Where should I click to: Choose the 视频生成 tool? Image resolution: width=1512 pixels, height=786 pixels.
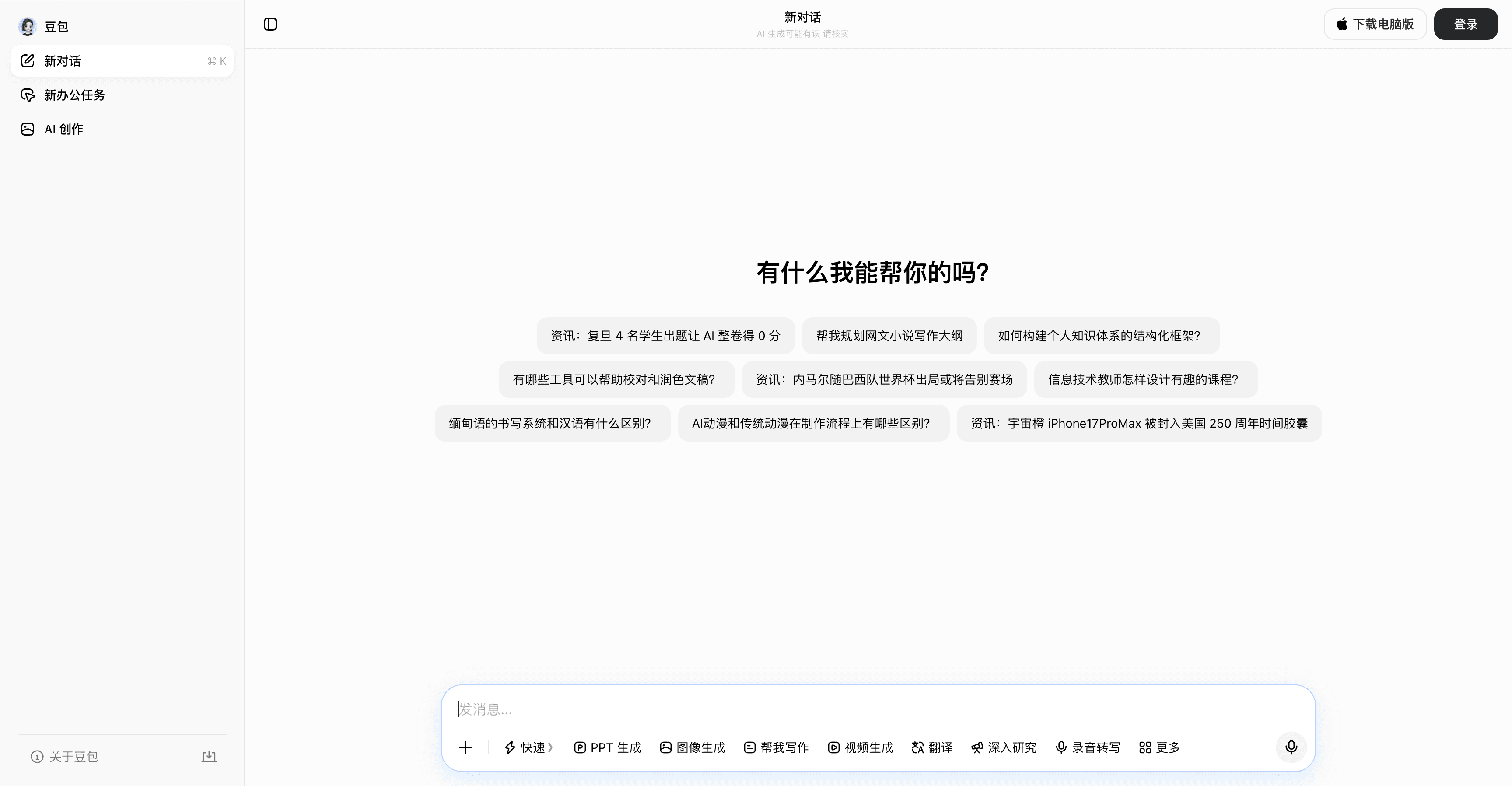[x=861, y=747]
